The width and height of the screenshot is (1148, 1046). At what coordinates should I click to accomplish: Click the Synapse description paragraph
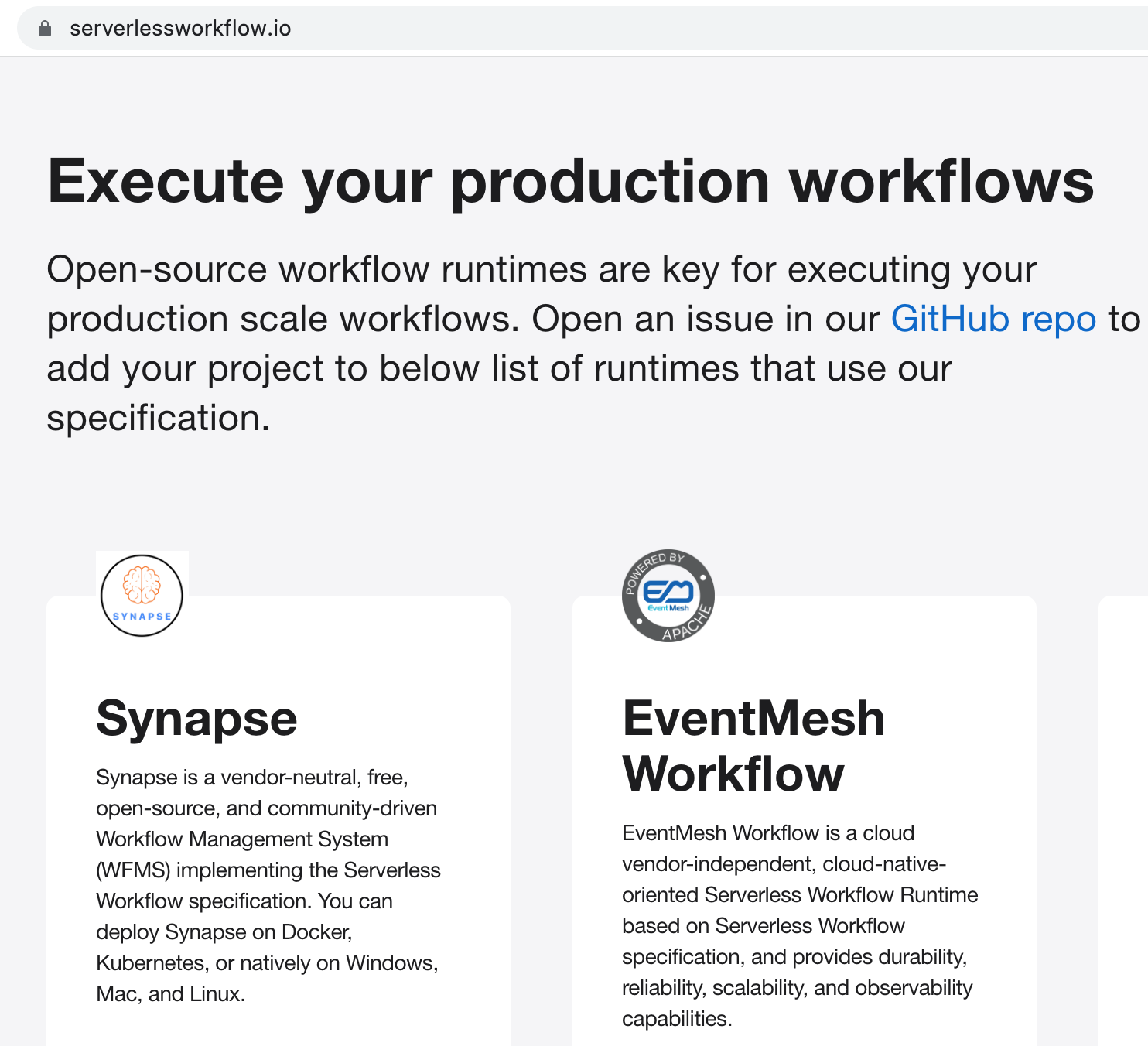coord(267,885)
